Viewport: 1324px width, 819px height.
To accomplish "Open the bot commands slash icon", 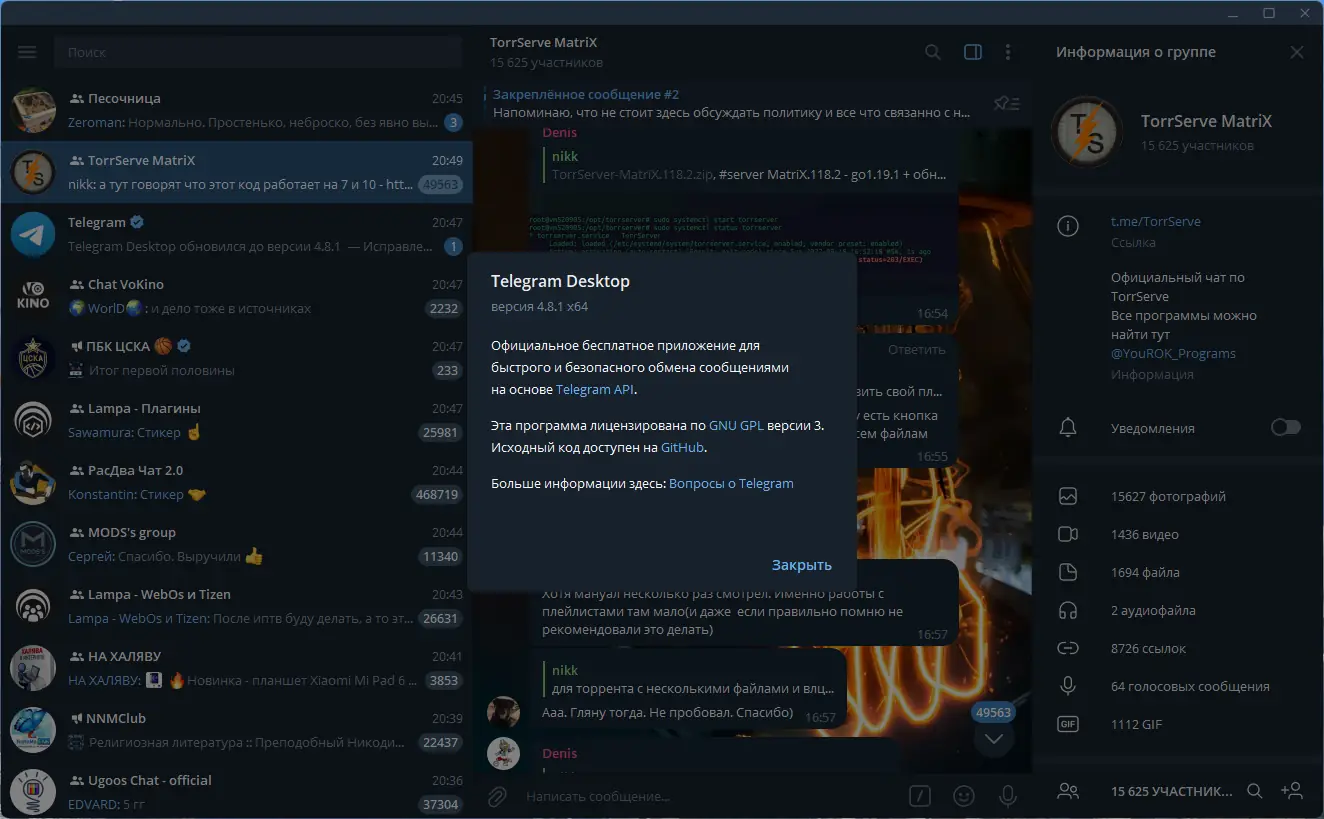I will point(920,796).
